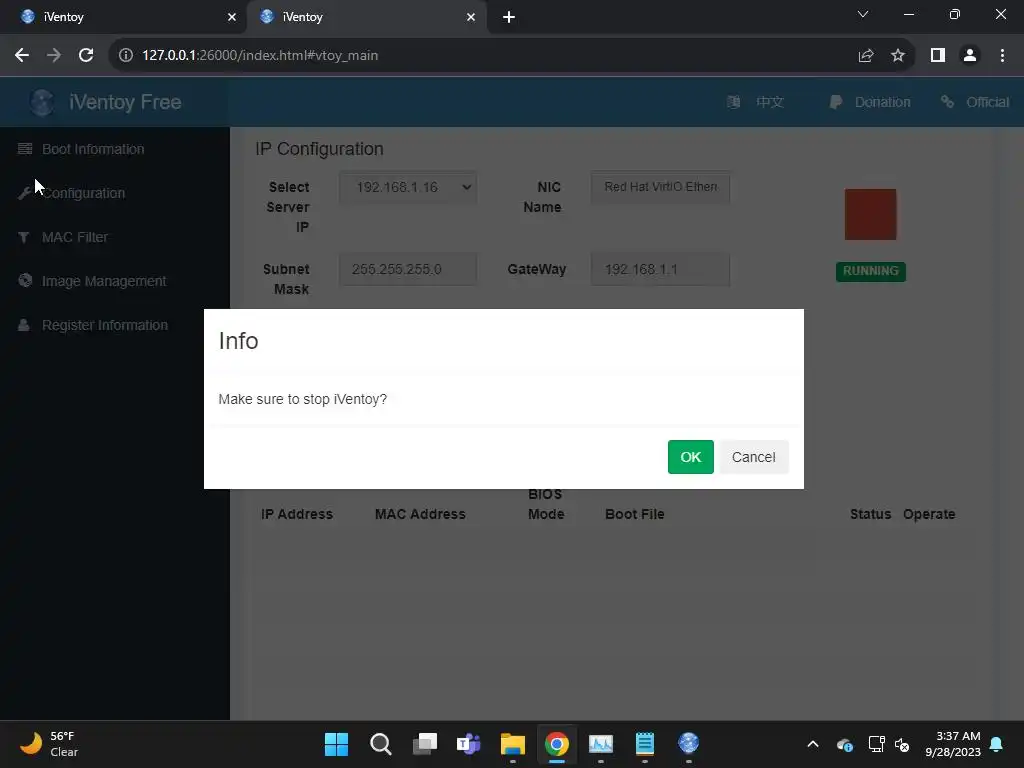Show hidden system tray icons
Image resolution: width=1024 pixels, height=768 pixels.
tap(812, 744)
